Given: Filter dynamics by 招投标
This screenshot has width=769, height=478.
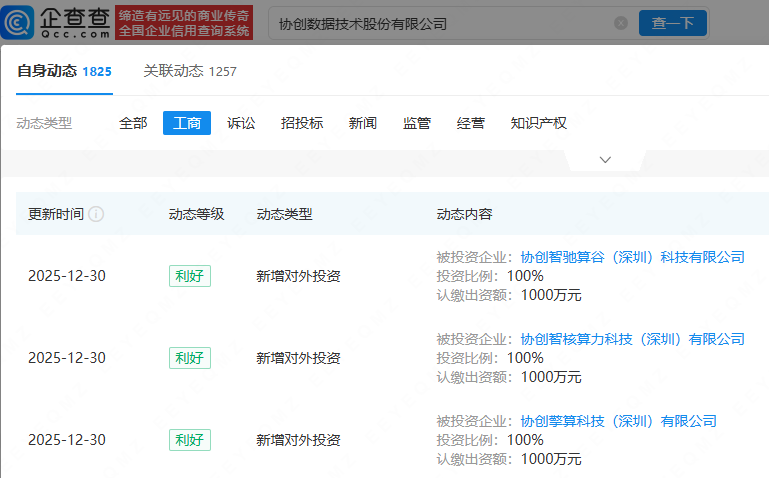Looking at the screenshot, I should 302,123.
